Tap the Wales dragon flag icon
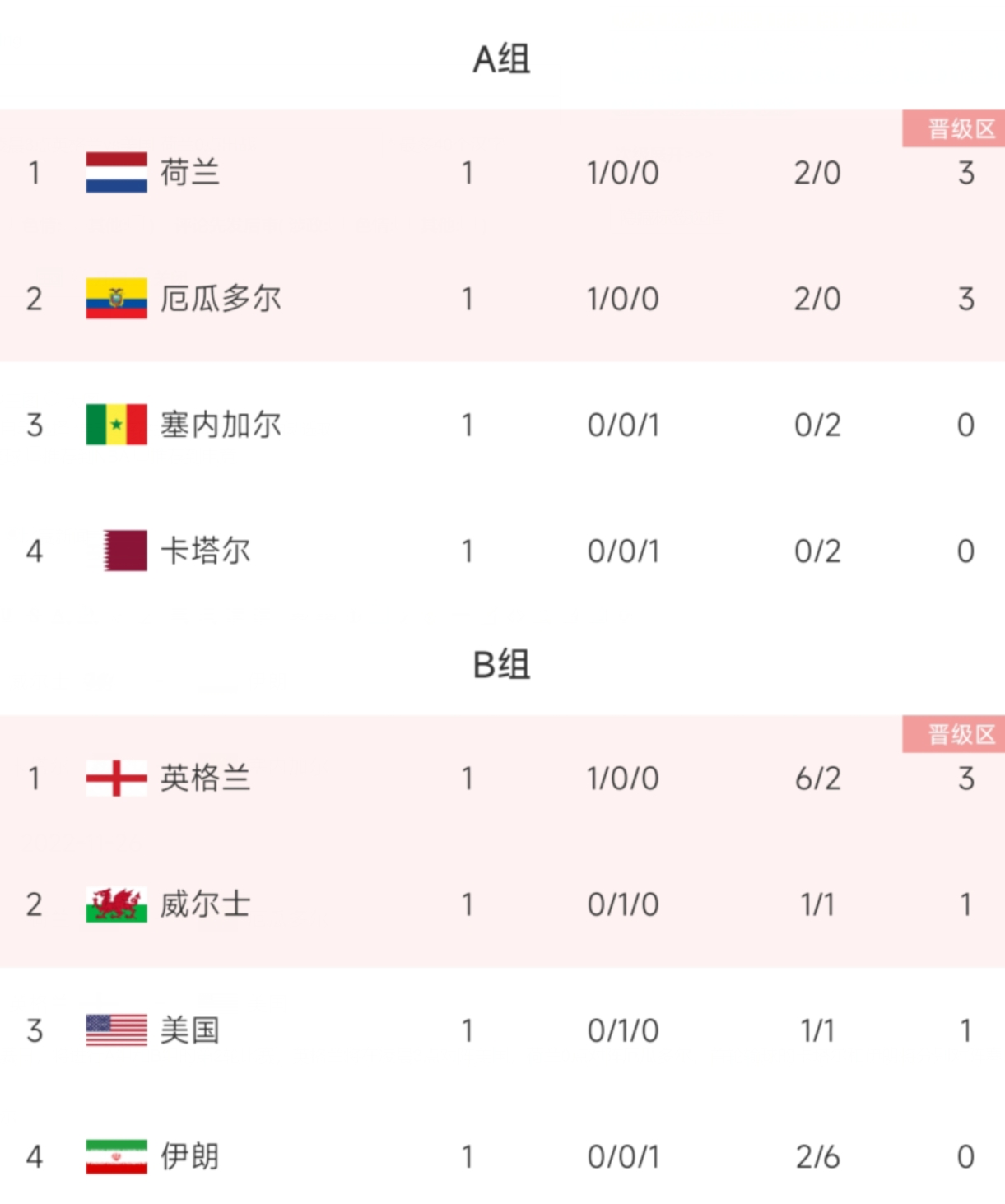Screen dimensions: 1005x1204 (116, 904)
